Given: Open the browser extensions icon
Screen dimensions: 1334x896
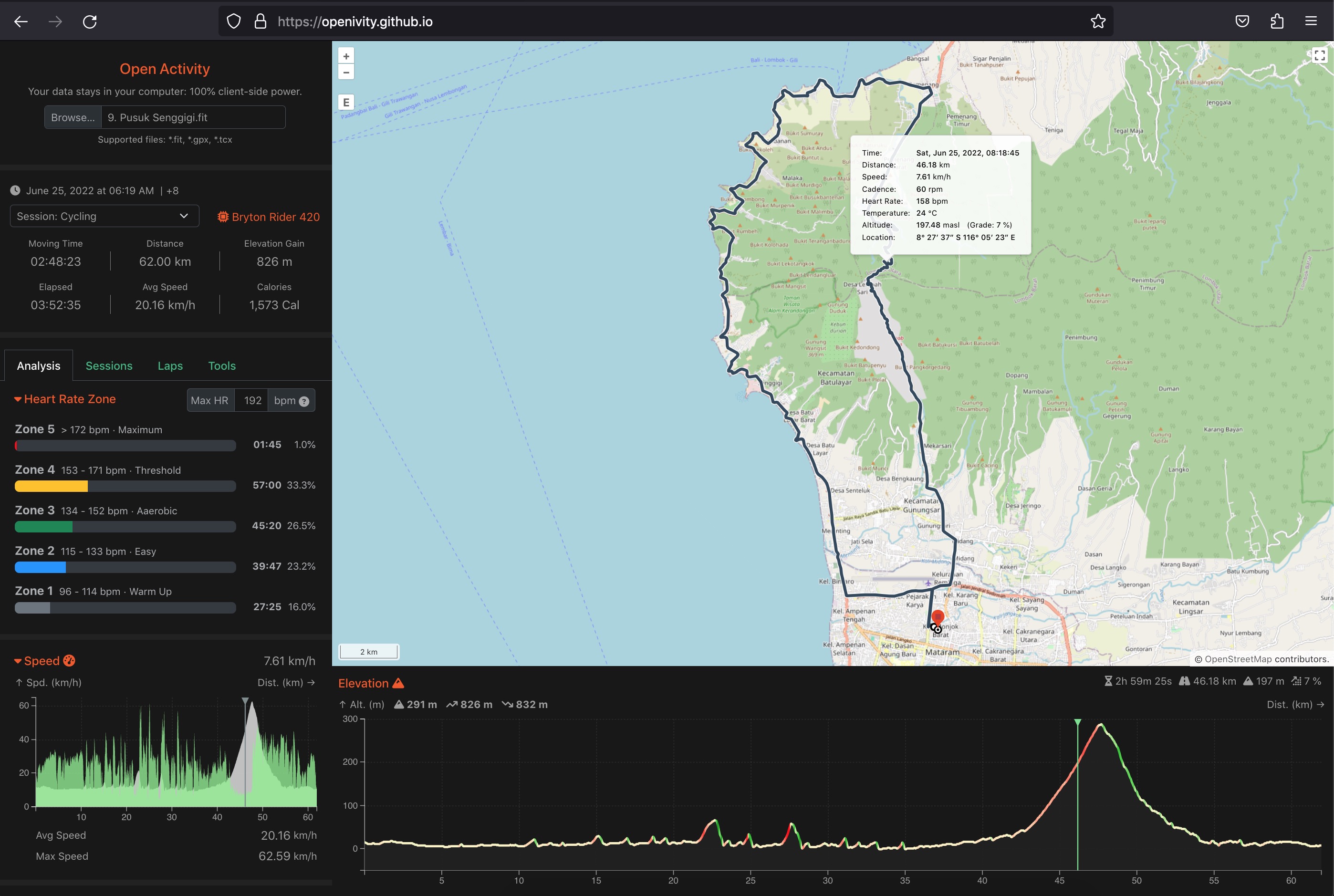Looking at the screenshot, I should coord(1276,22).
